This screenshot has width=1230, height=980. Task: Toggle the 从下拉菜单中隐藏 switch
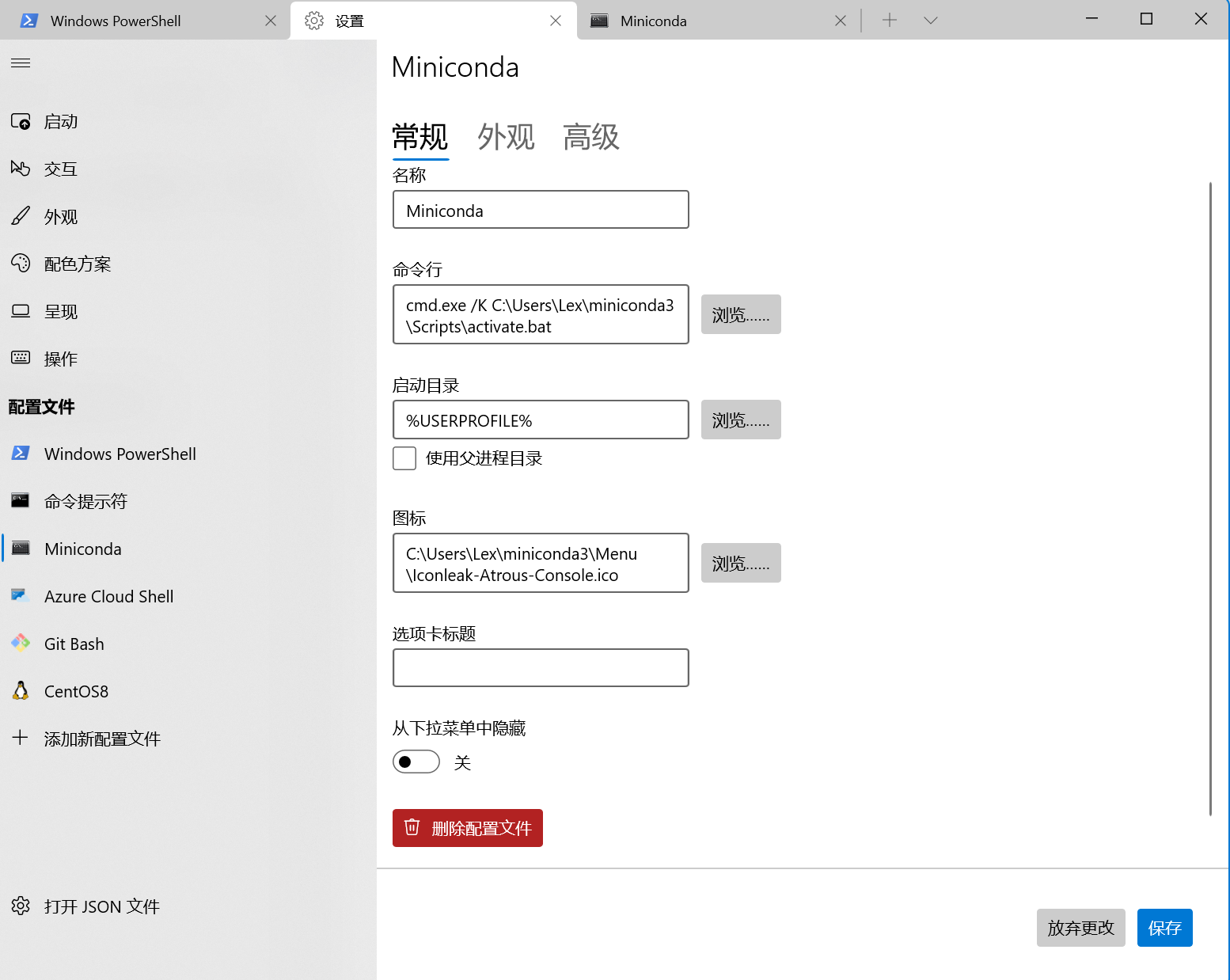[x=416, y=762]
